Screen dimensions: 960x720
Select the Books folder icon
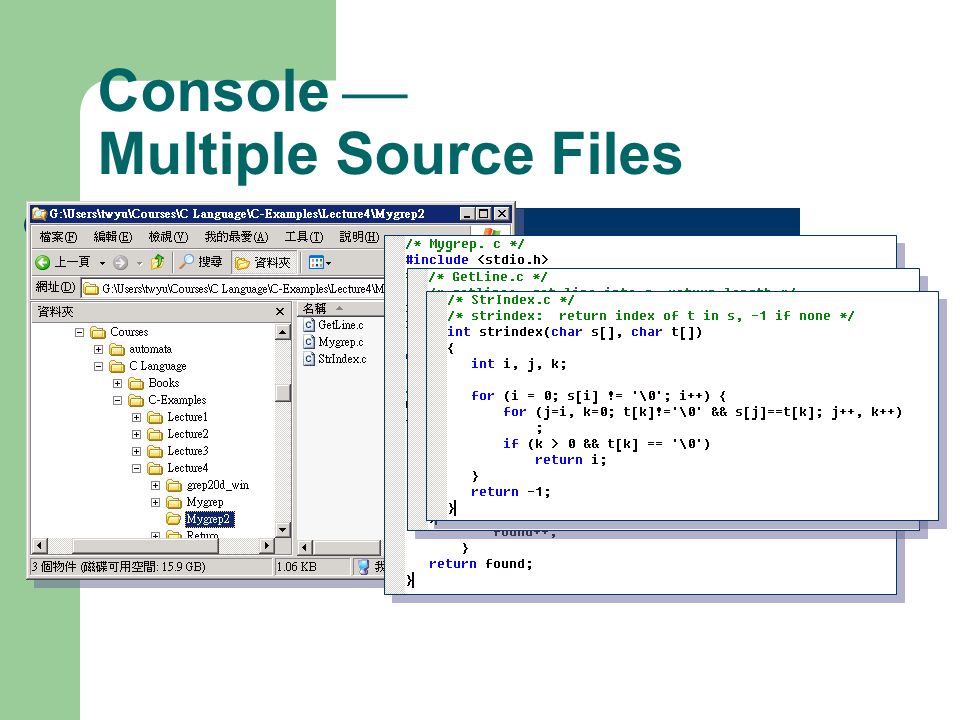point(136,384)
